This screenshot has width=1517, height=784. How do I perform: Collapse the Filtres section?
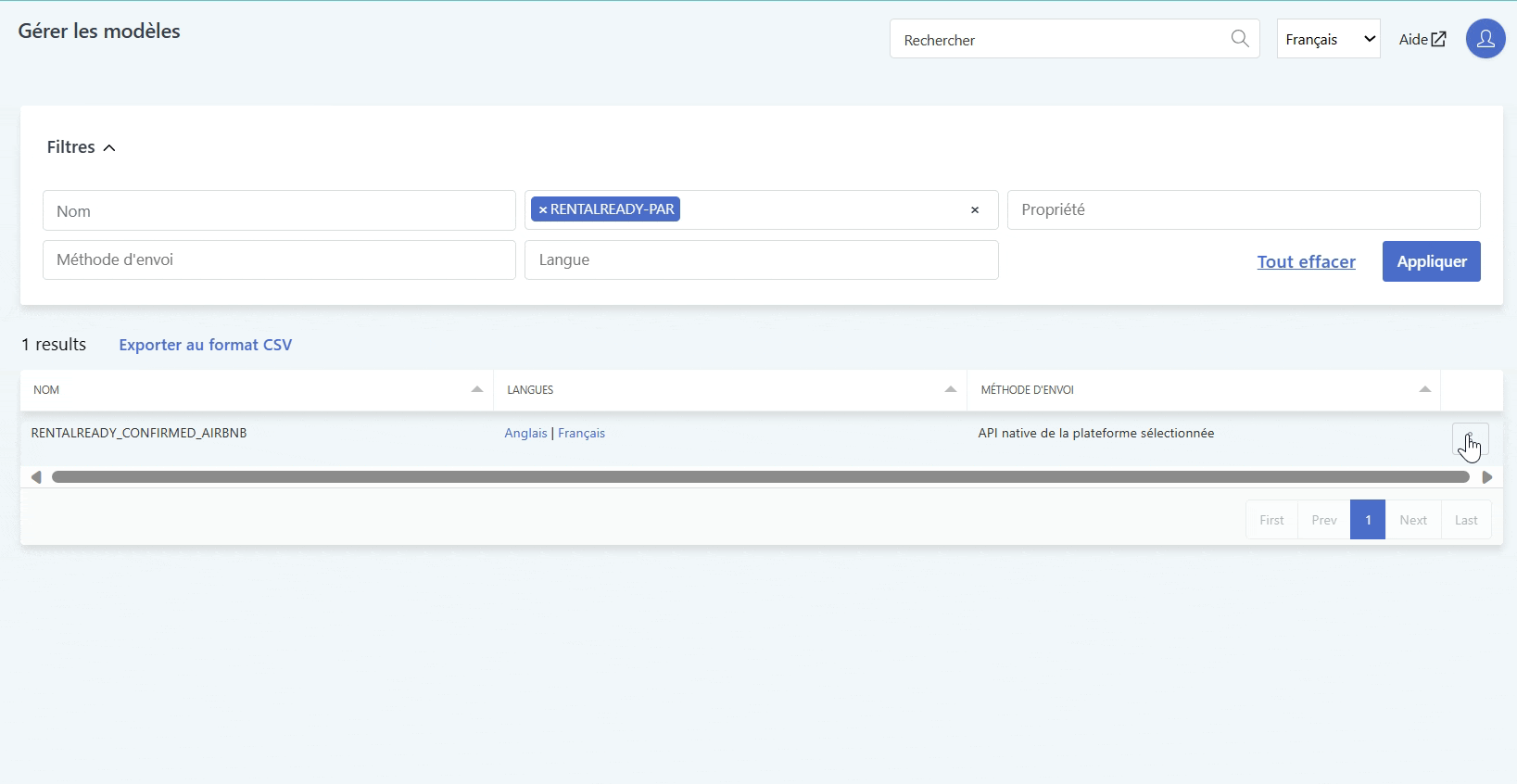(x=82, y=147)
